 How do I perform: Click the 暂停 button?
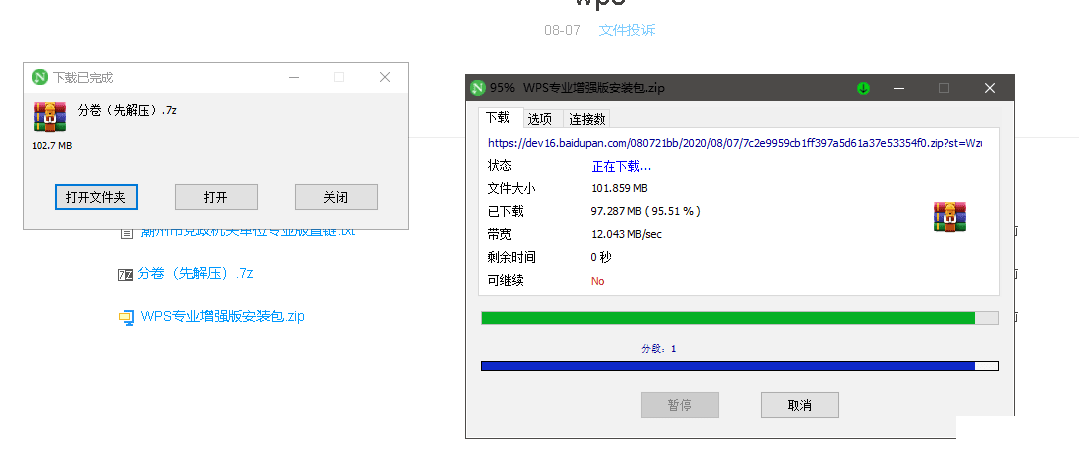[x=680, y=405]
